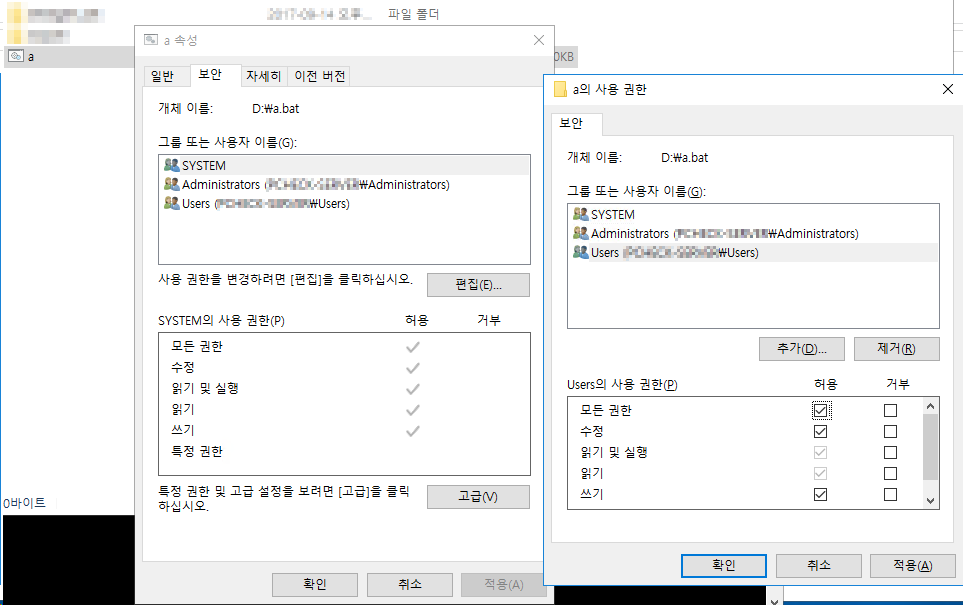This screenshot has height=605, width=963.
Task: Enable the 거부 checkbox for 쓰기
Action: click(889, 493)
